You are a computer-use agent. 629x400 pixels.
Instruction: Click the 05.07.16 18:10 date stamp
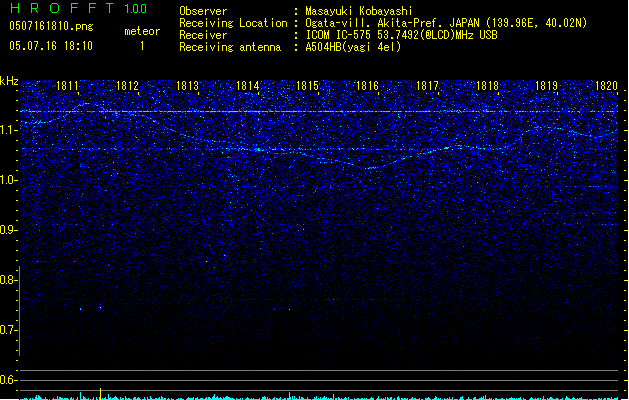50,45
